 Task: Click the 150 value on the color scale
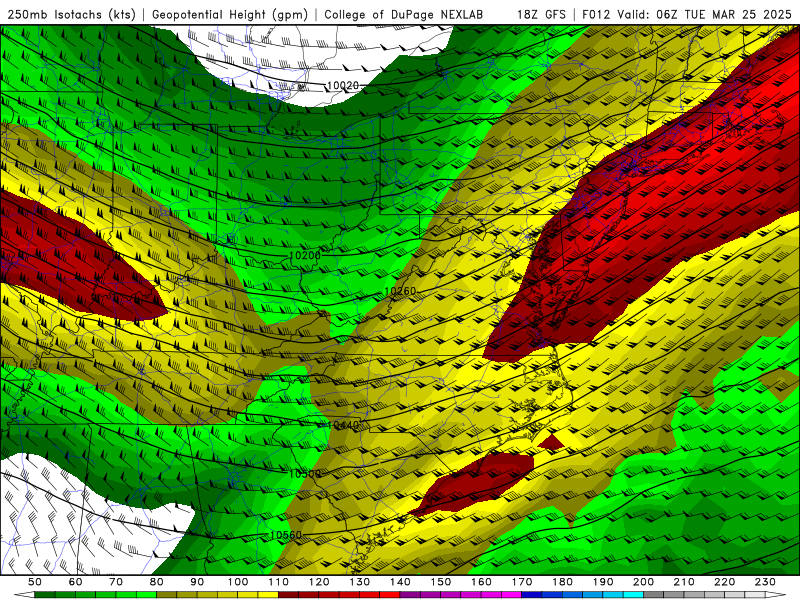pyautogui.click(x=441, y=582)
